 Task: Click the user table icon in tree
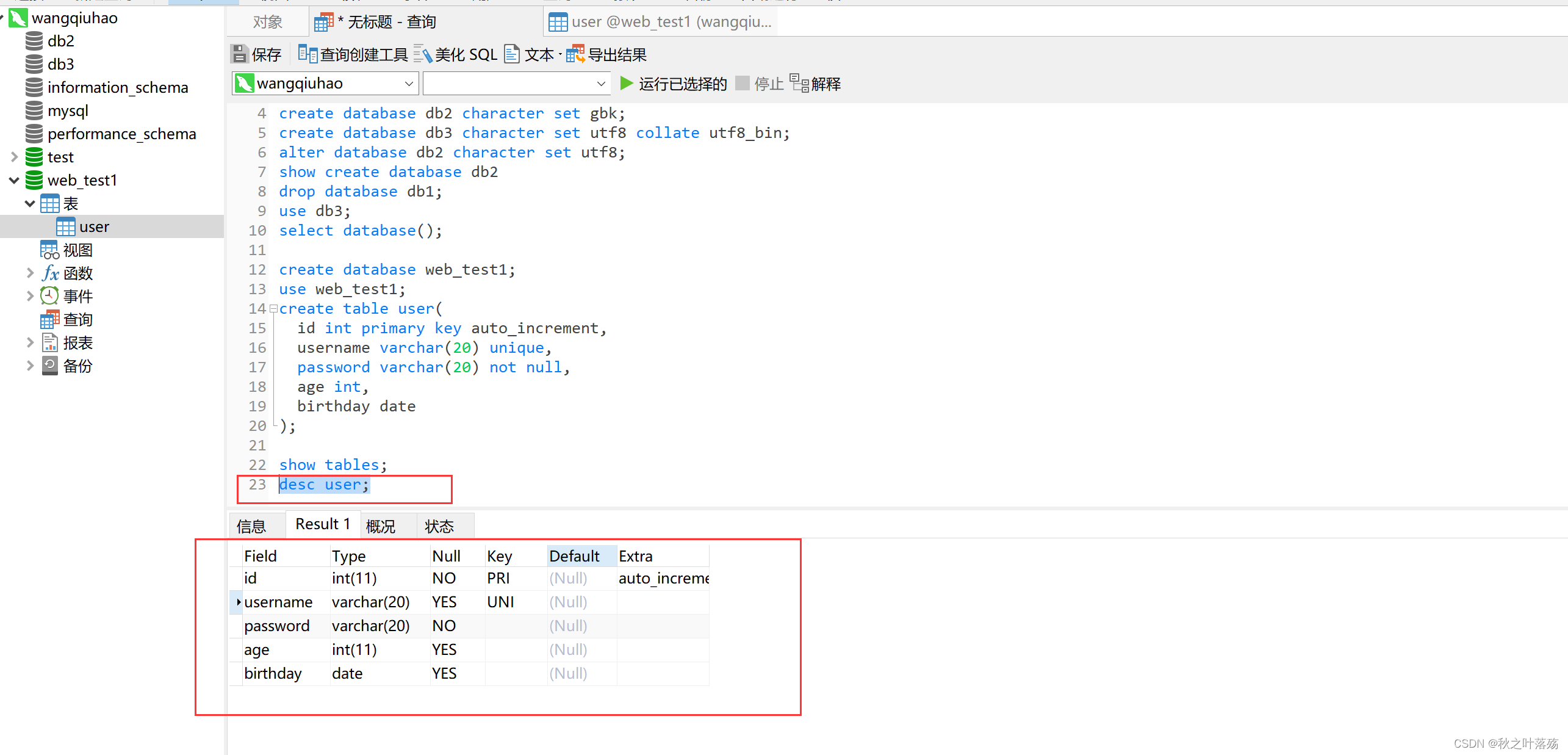click(66, 226)
